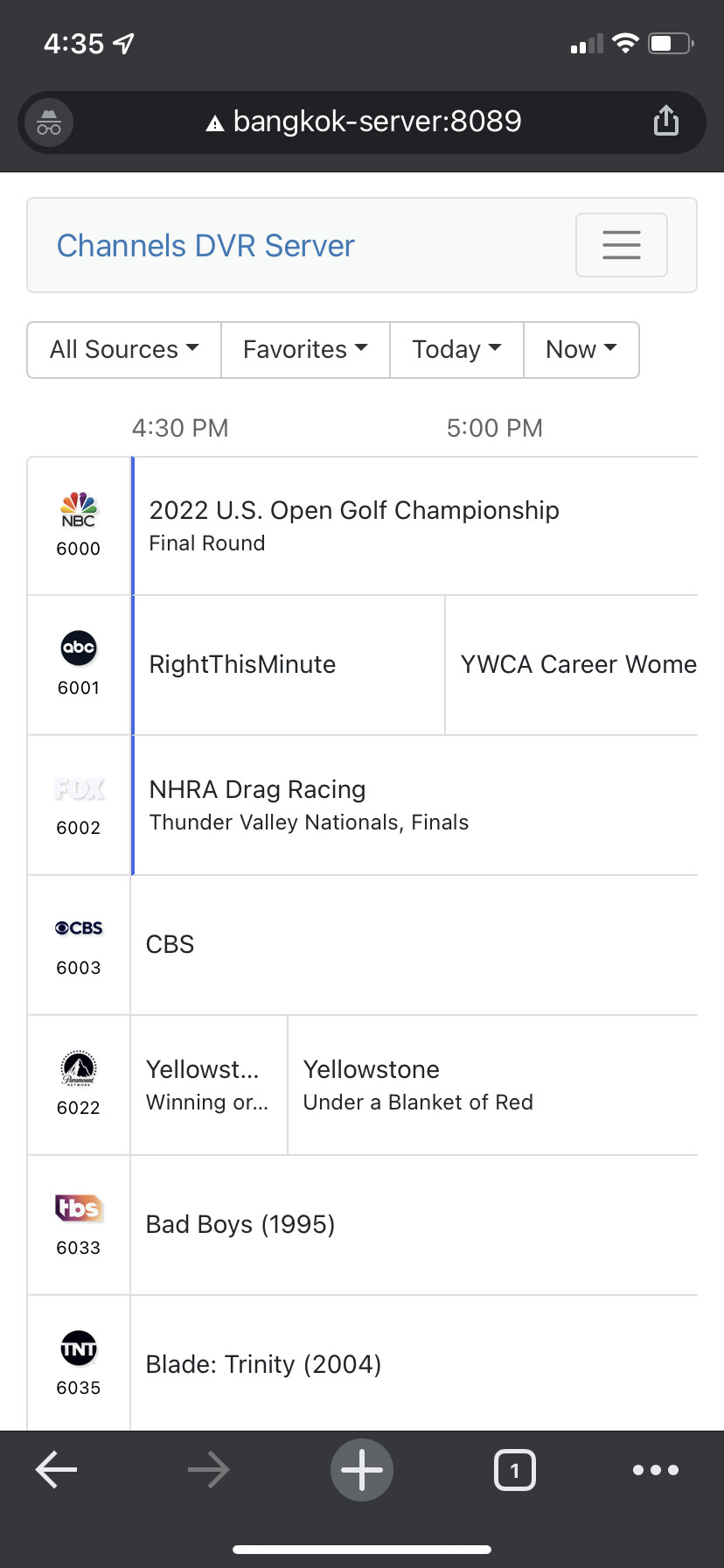Go back to the previous page

tap(57, 1470)
